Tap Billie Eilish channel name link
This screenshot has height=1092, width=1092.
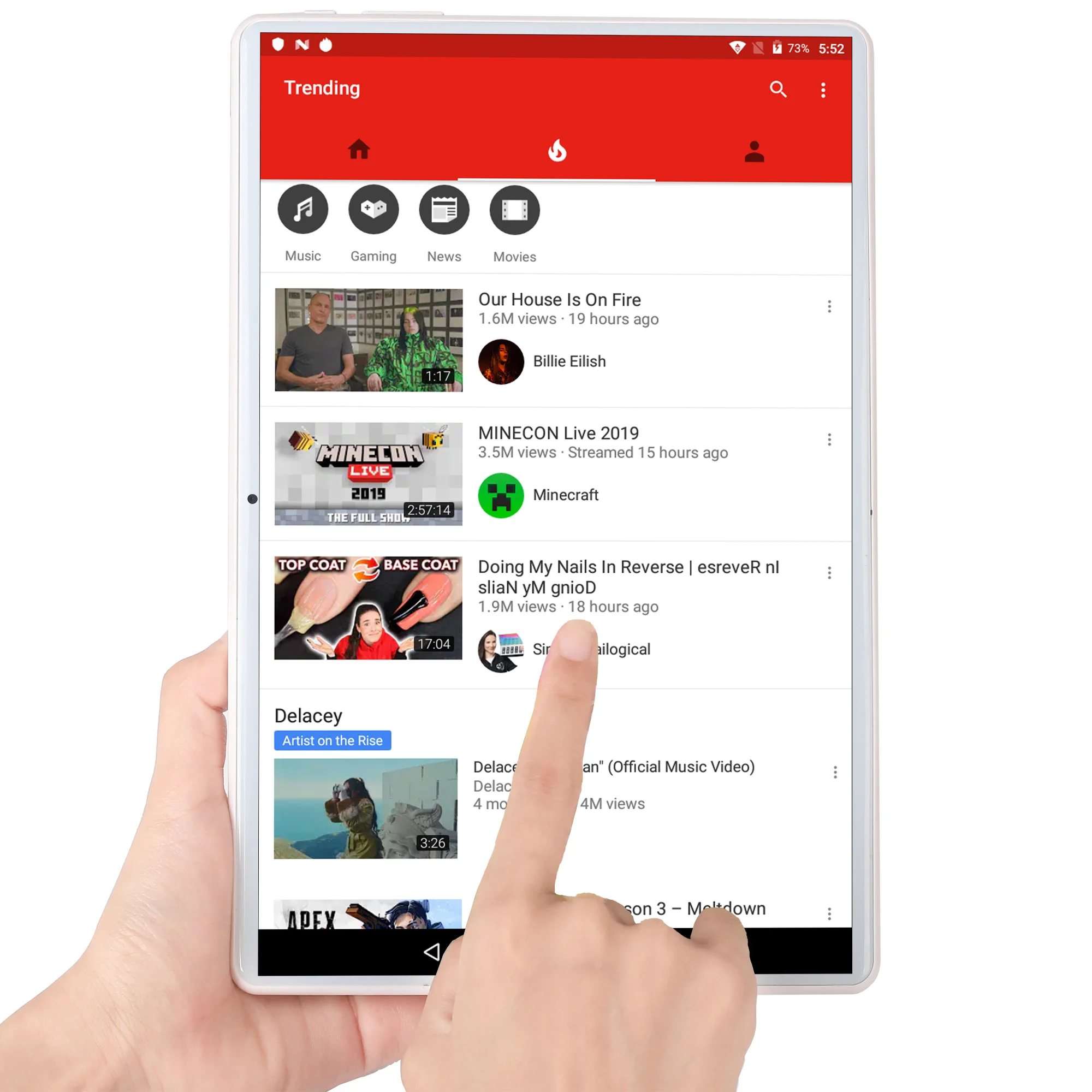569,361
